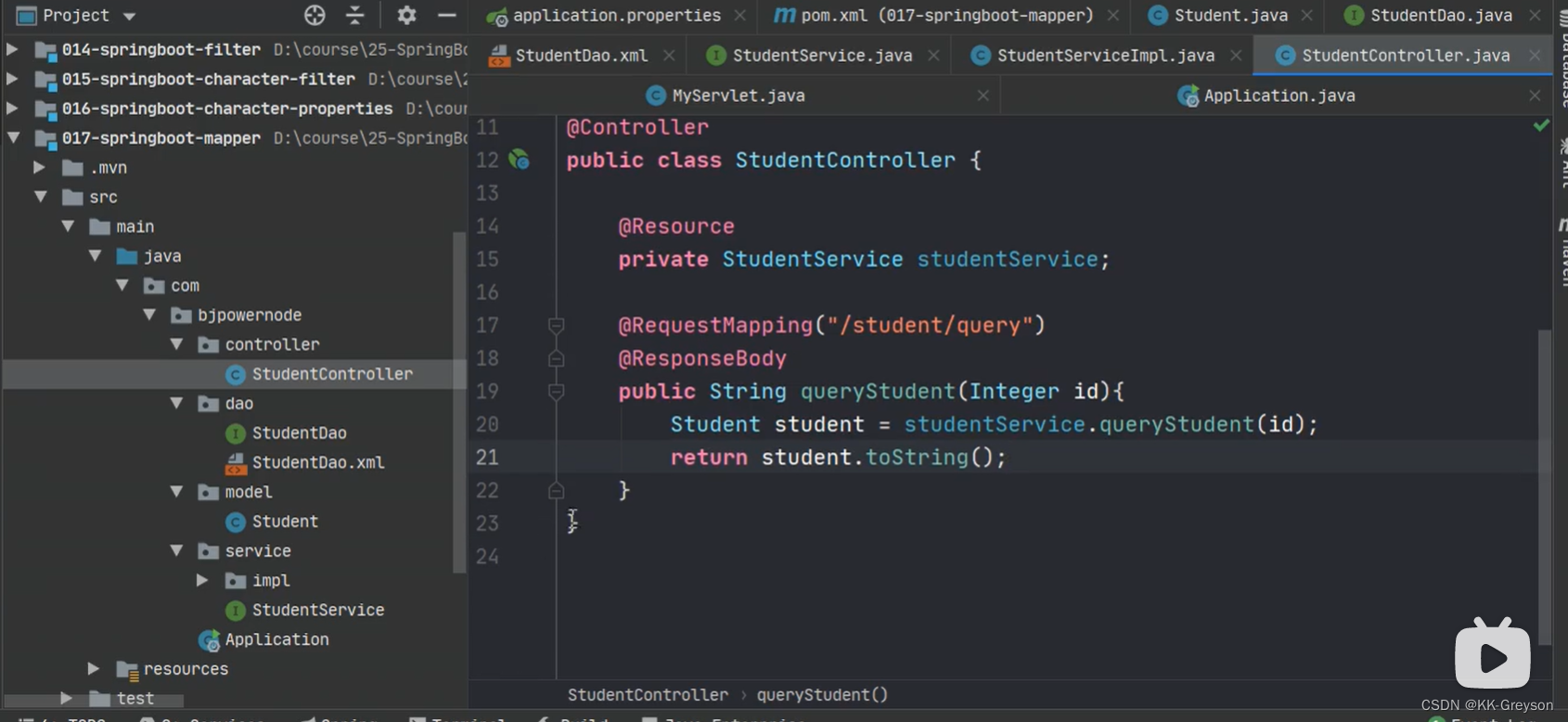Click the video play button overlay
The image size is (1568, 722).
point(1493,654)
